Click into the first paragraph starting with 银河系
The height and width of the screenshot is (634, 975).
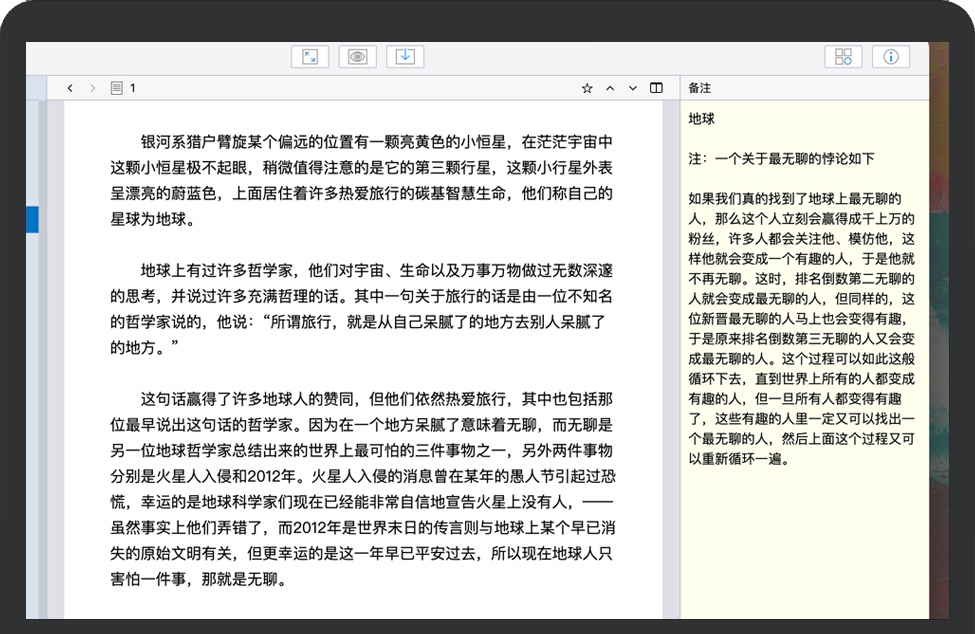pyautogui.click(x=360, y=180)
